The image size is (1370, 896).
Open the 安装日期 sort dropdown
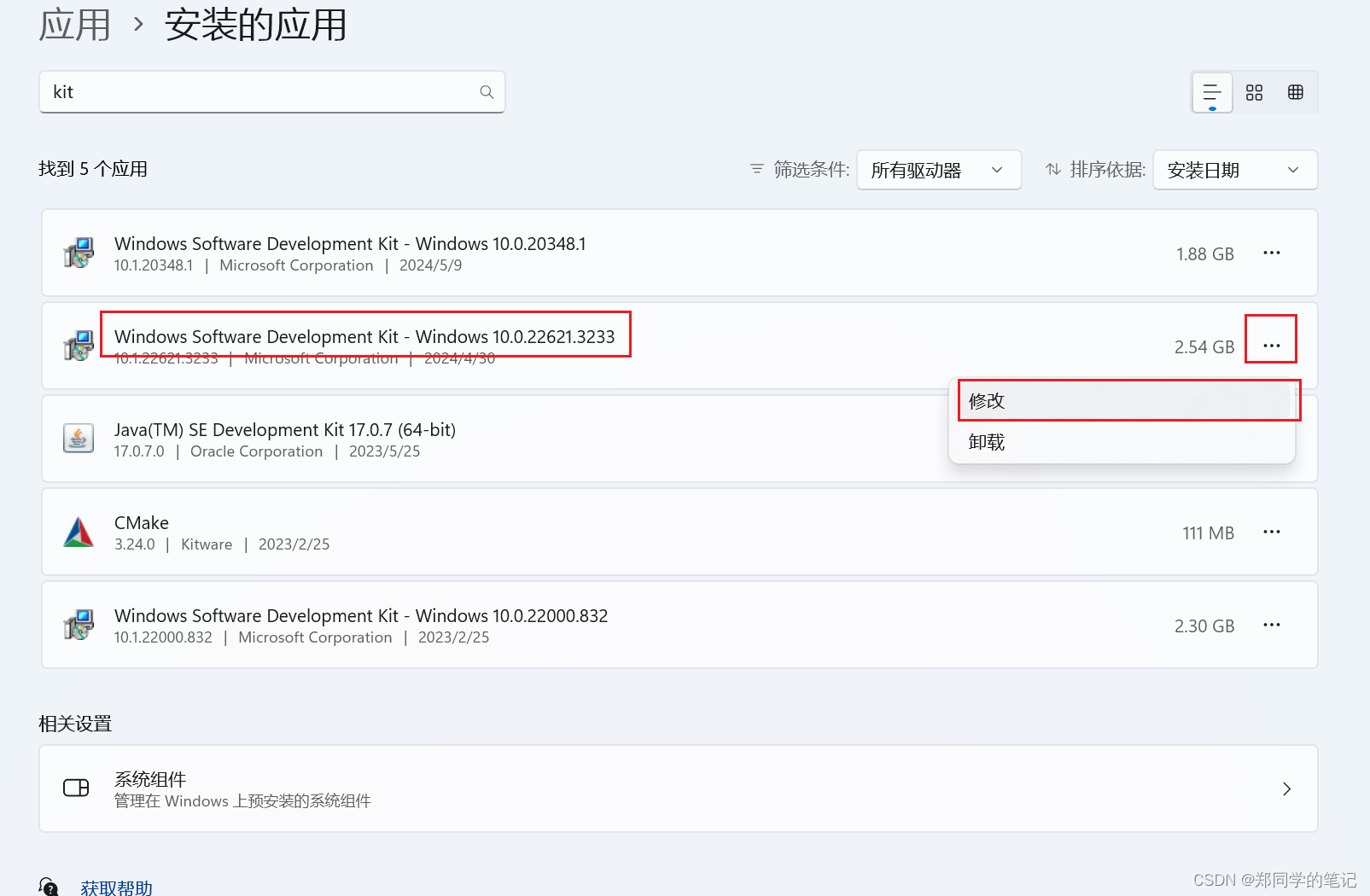[1235, 170]
